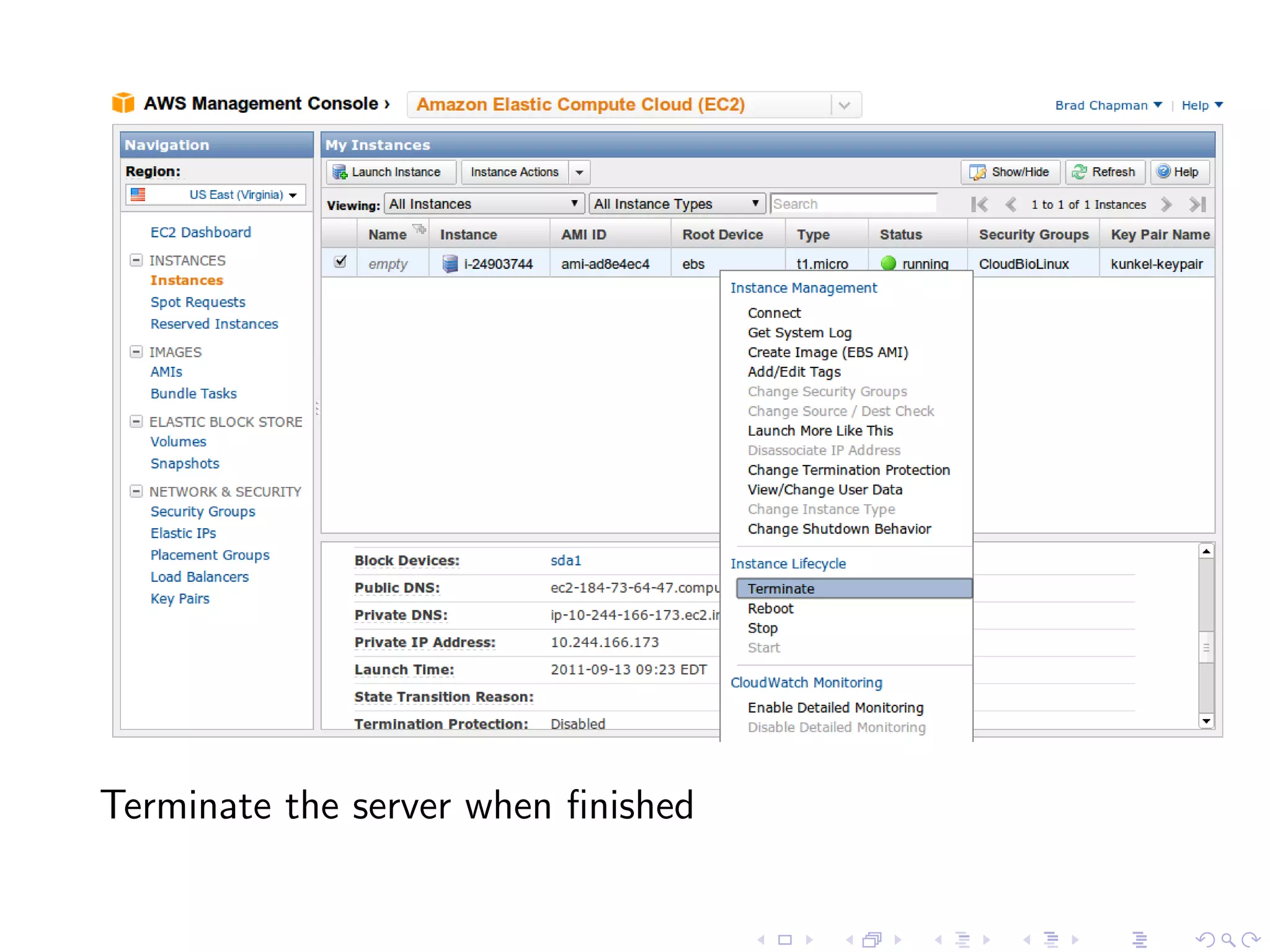Click slide viewer previous-slide arrow

tap(761, 940)
